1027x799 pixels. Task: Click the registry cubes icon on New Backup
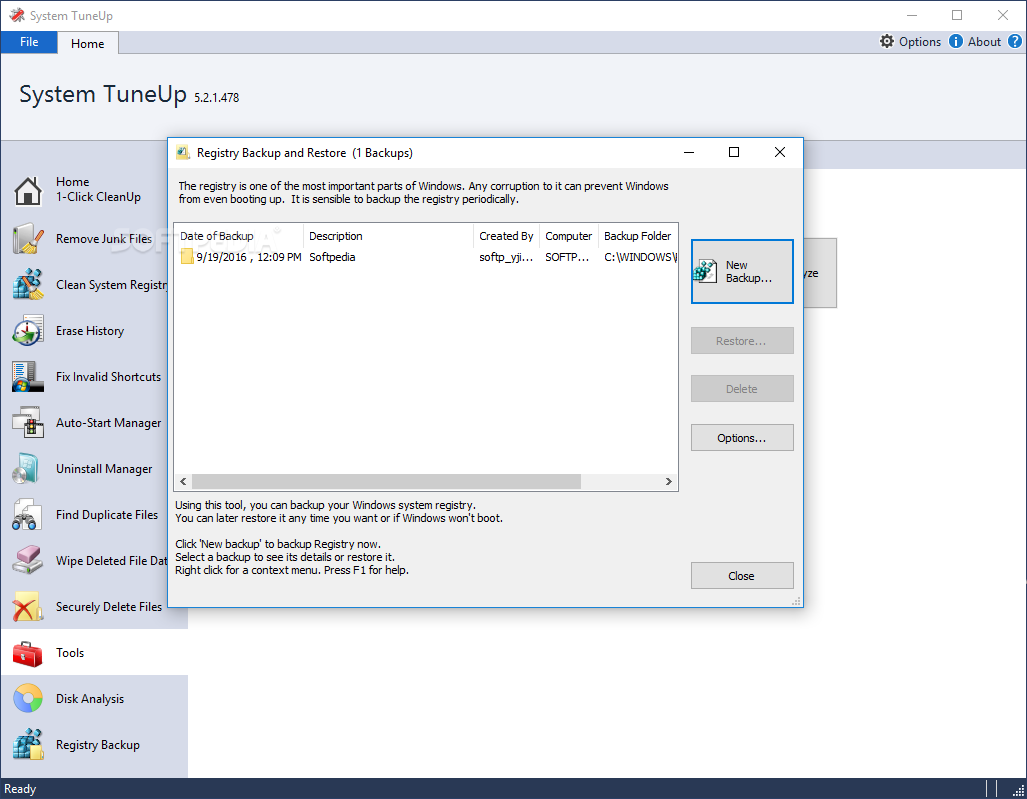[705, 271]
